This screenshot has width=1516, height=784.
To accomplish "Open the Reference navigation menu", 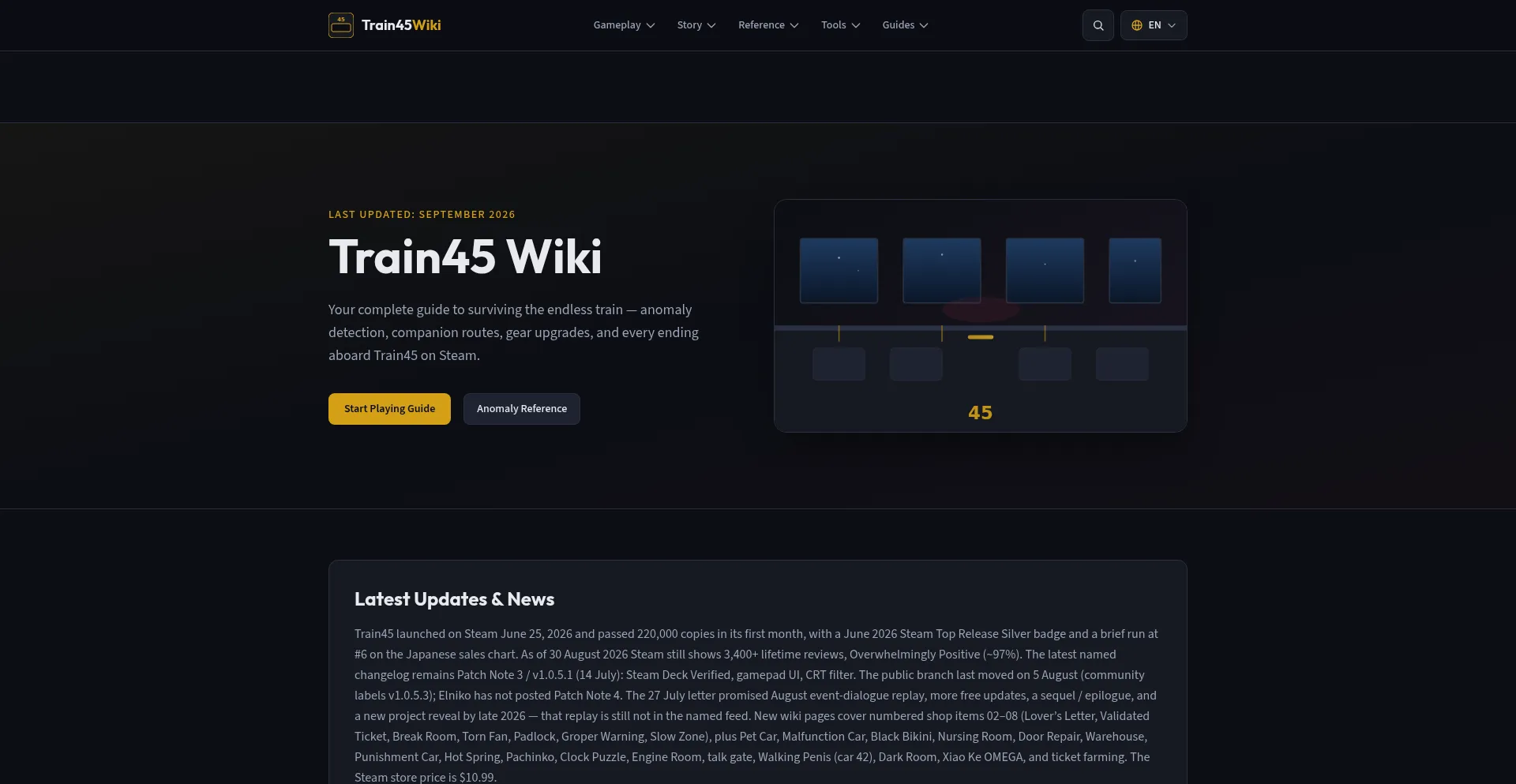I will tap(768, 25).
